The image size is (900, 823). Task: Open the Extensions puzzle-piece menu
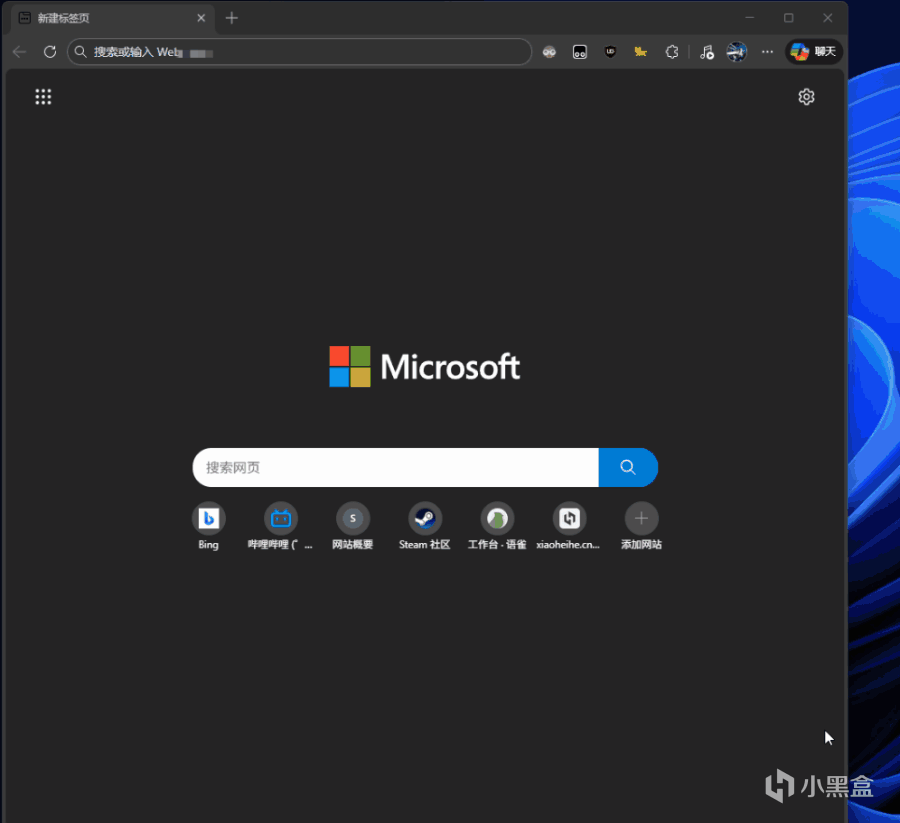[x=672, y=52]
